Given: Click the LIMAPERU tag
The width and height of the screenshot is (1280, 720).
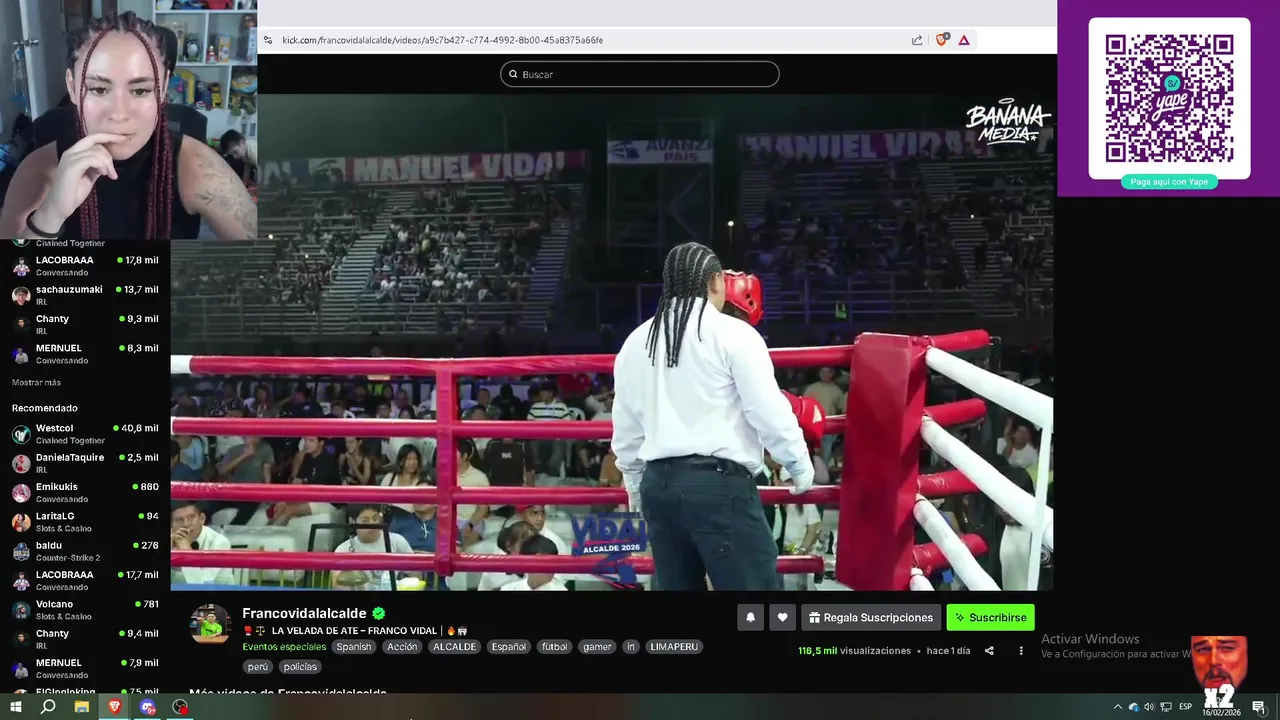Looking at the screenshot, I should tap(674, 647).
